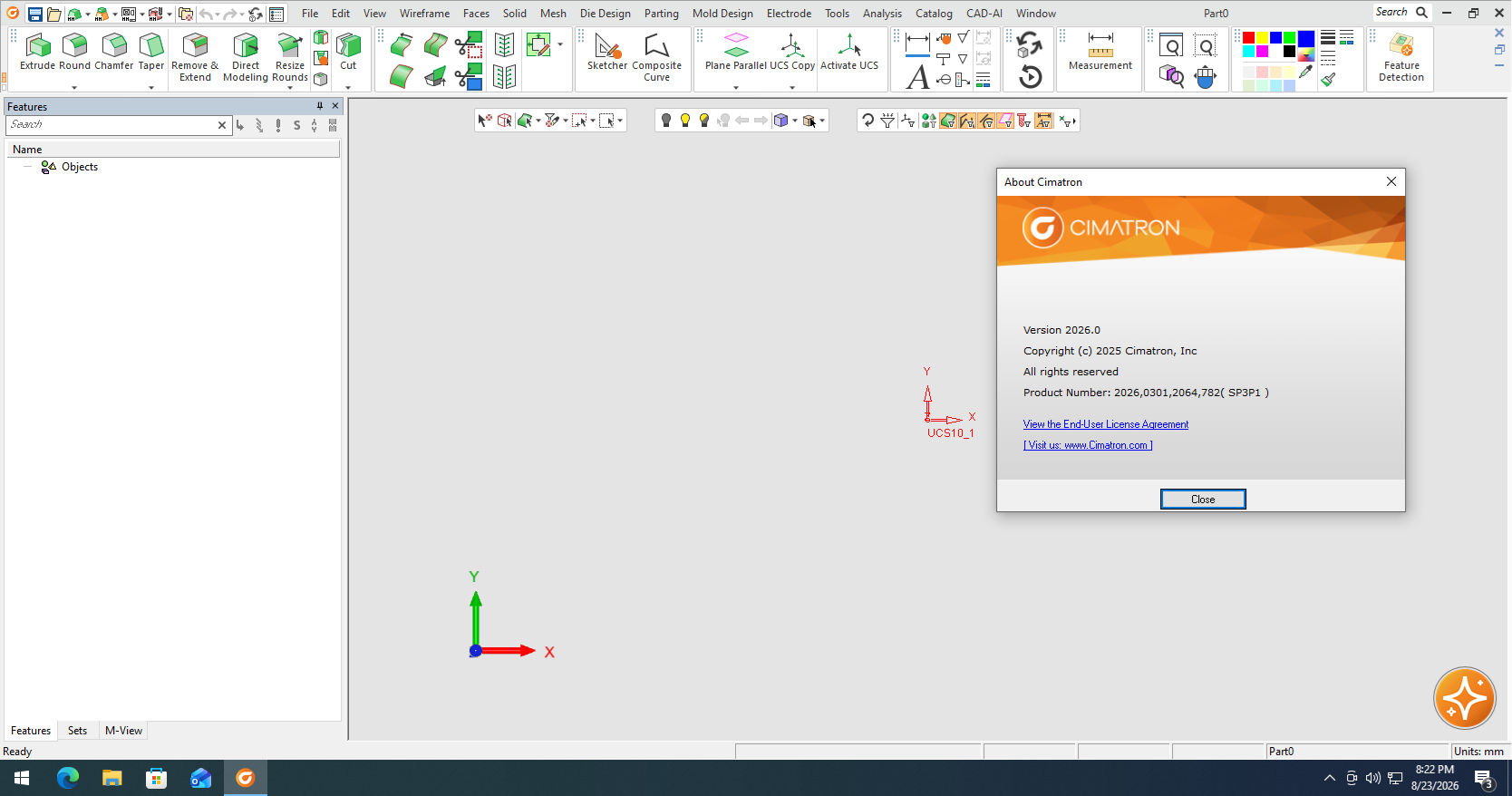Toggle the first dark light bulb
Image resolution: width=1512 pixels, height=796 pixels.
666,121
